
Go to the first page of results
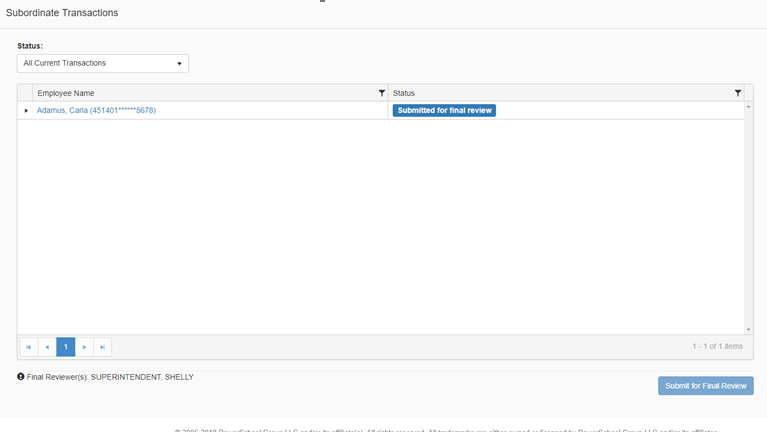click(x=28, y=347)
